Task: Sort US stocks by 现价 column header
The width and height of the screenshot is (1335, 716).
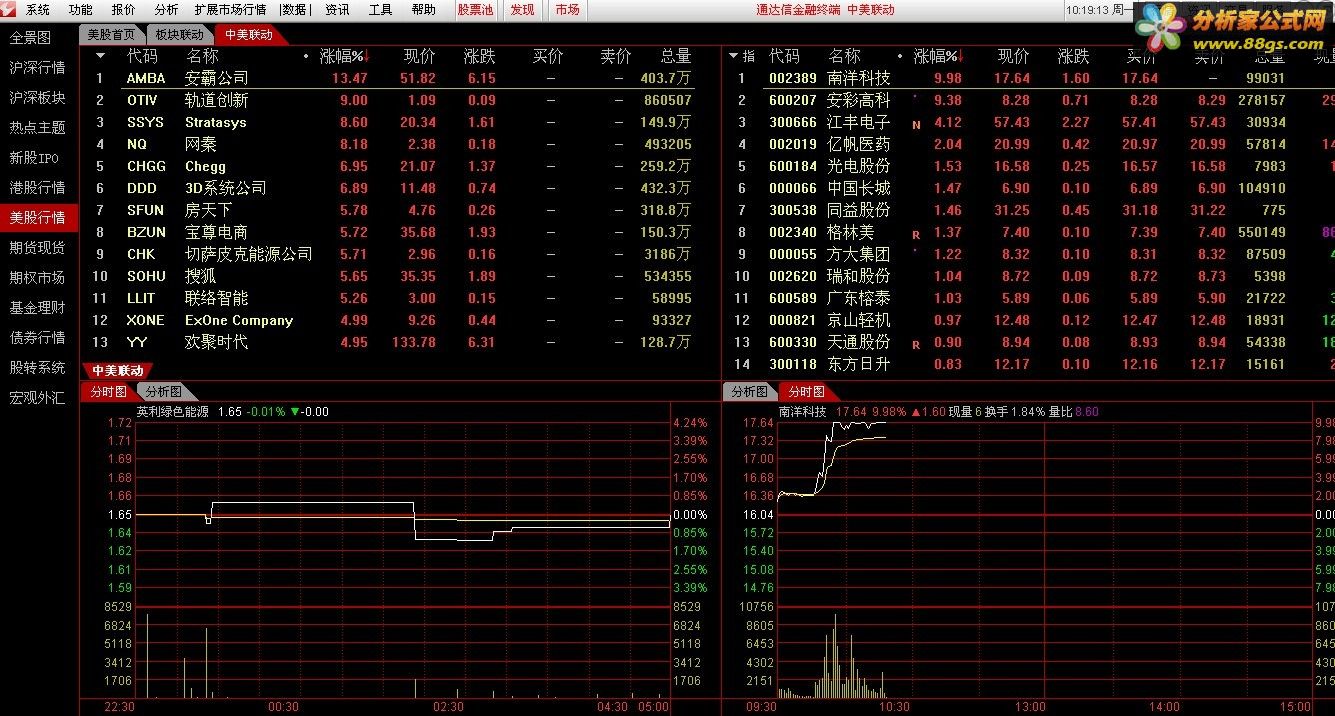Action: coord(419,57)
